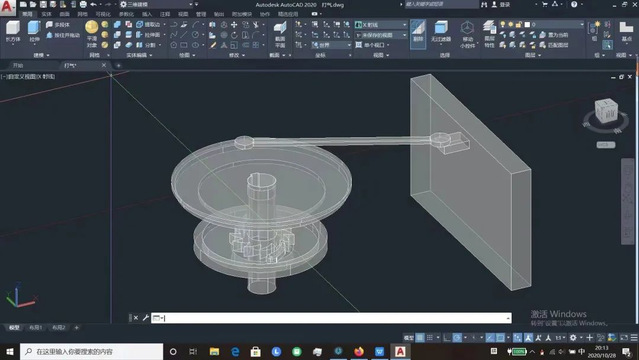This screenshot has width=639, height=360.
Task: Click the ViewCube in the drawing area
Action: coord(606,110)
